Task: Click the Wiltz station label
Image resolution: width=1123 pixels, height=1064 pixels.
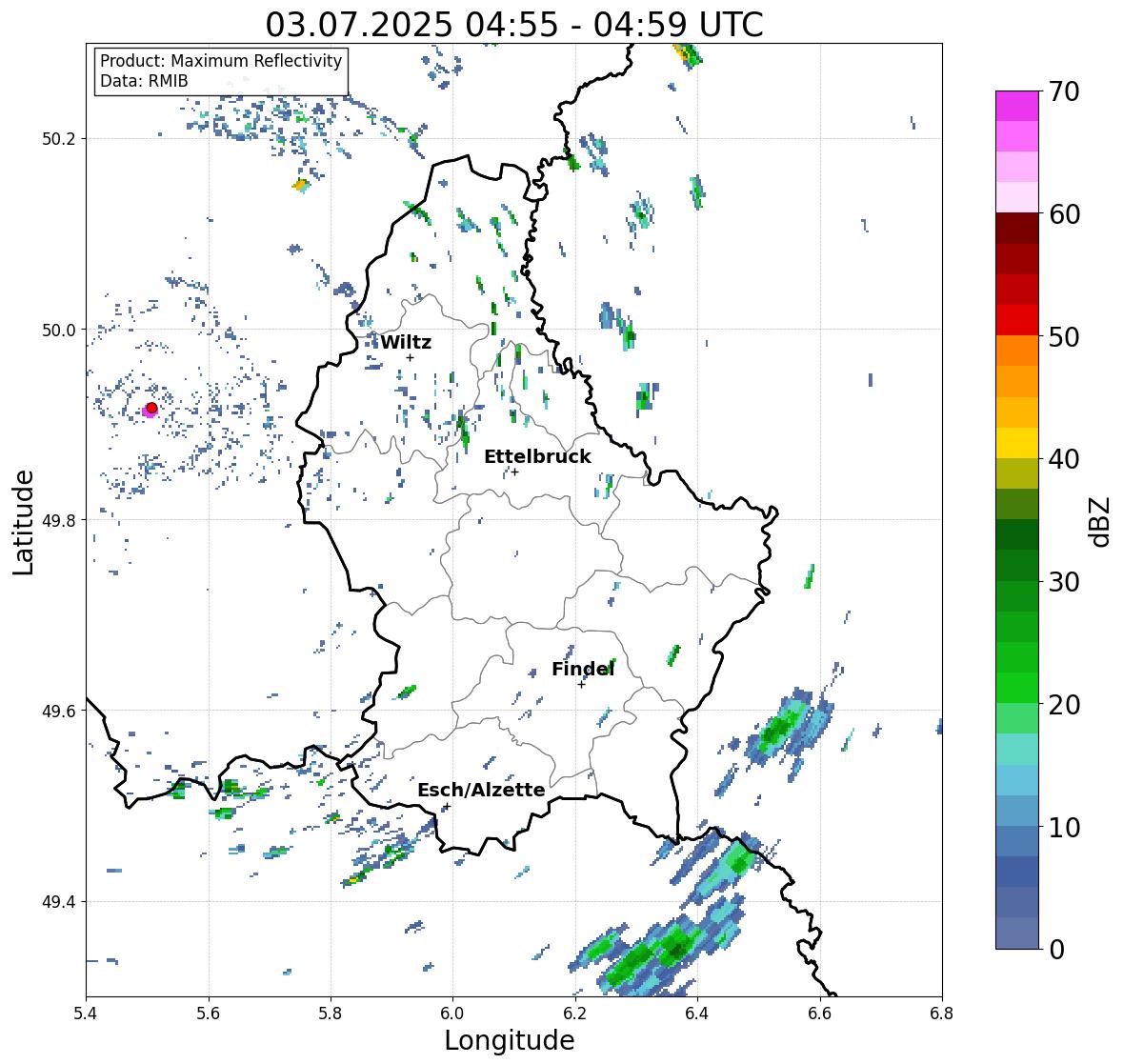Action: point(406,342)
